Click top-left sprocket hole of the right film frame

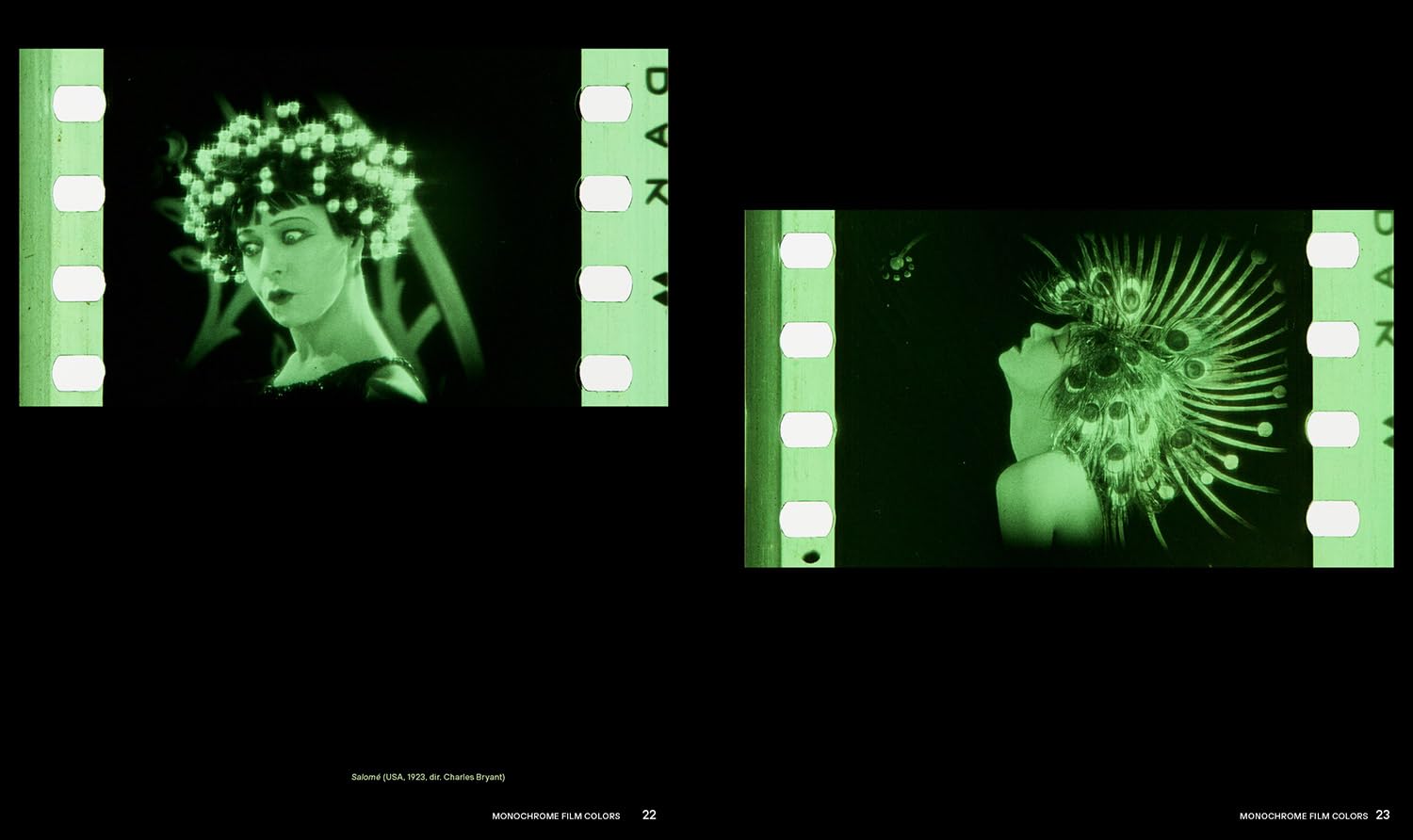(x=806, y=250)
